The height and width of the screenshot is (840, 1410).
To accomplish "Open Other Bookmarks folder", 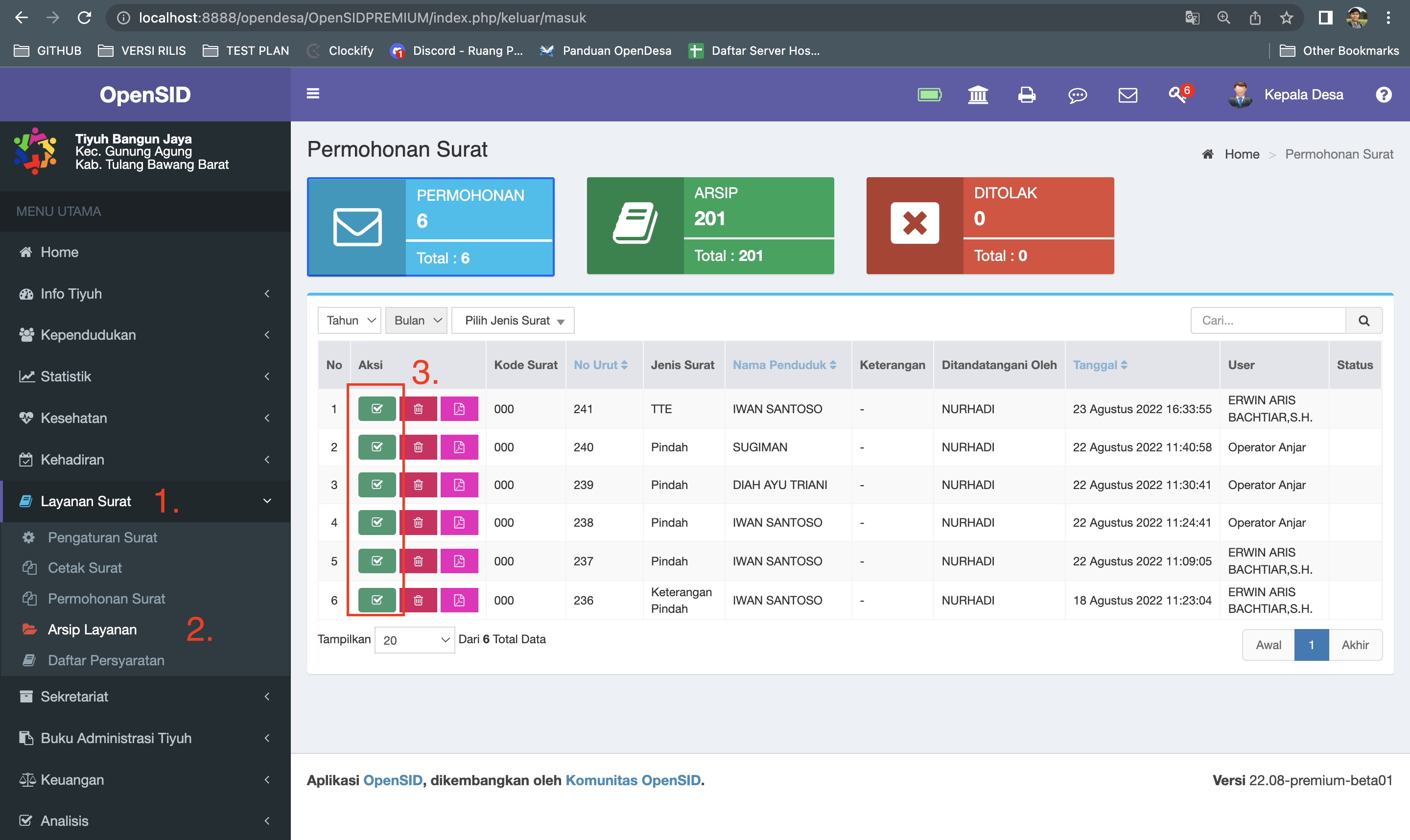I will 1339,50.
